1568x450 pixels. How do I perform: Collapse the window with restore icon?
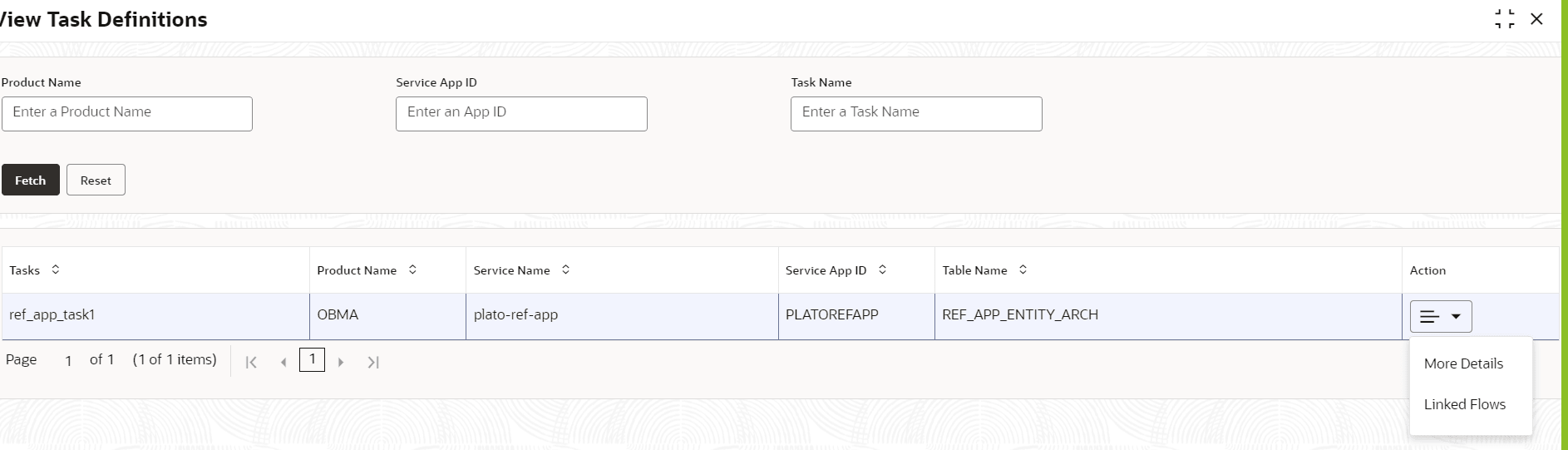[1504, 19]
